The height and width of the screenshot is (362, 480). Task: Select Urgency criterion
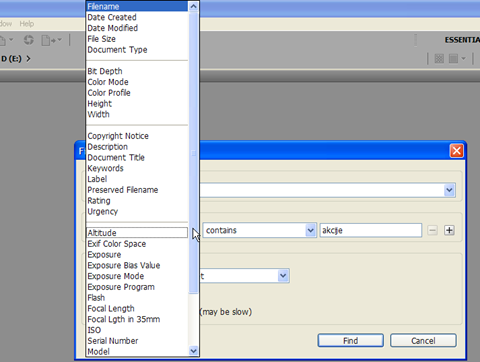[x=137, y=211]
